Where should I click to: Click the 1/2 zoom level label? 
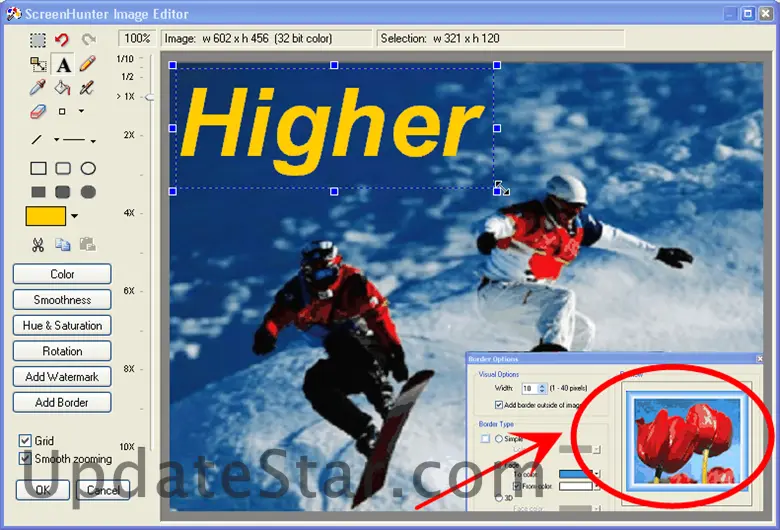click(x=127, y=77)
